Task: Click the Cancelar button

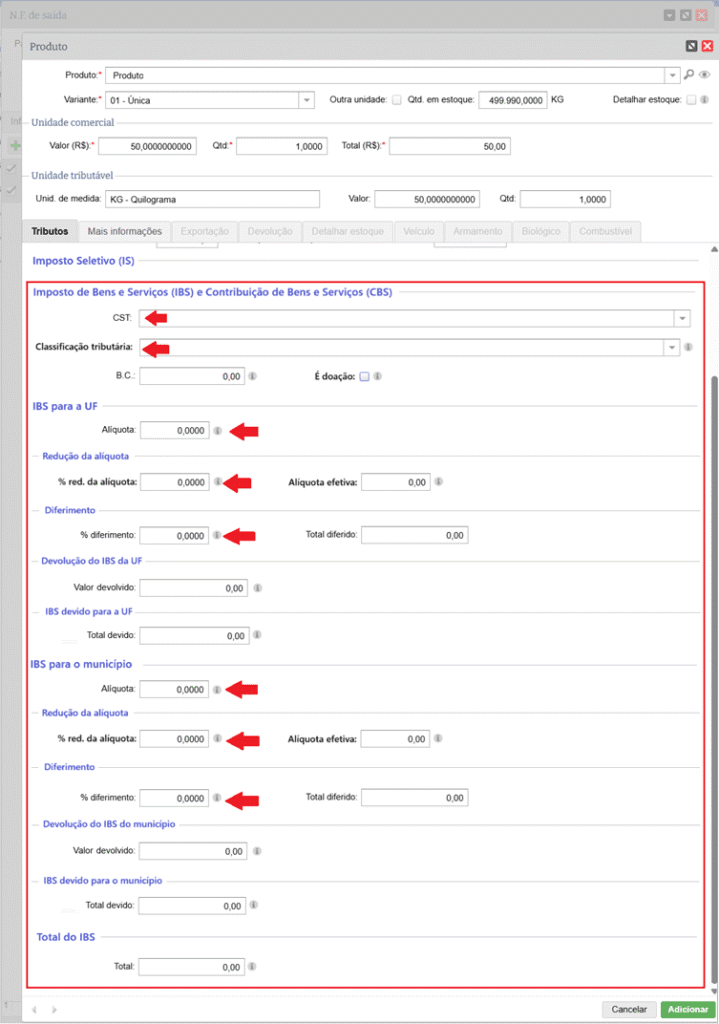Action: click(x=629, y=1009)
